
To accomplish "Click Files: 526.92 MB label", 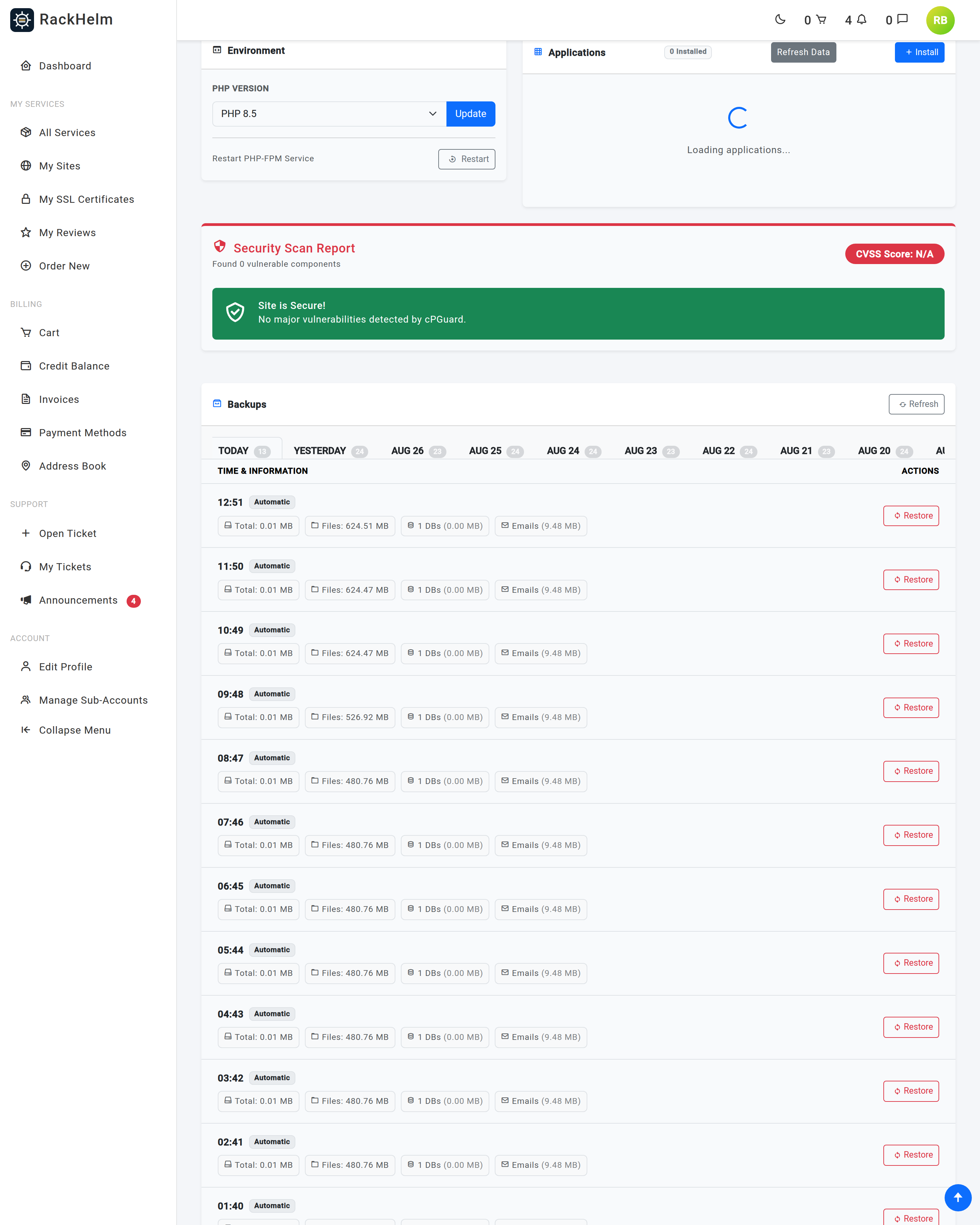I will [350, 718].
